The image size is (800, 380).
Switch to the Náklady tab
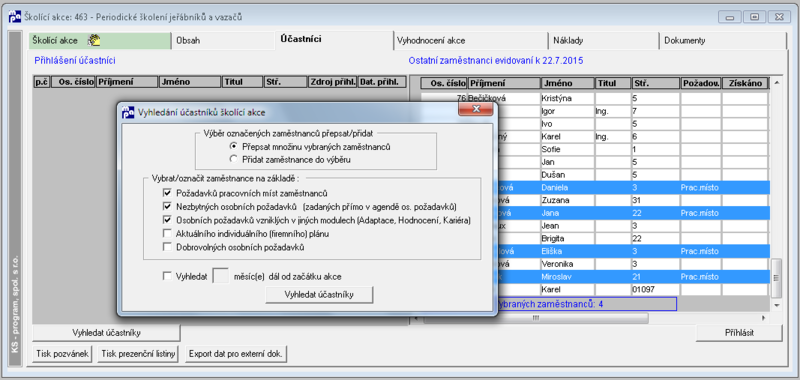click(x=603, y=41)
